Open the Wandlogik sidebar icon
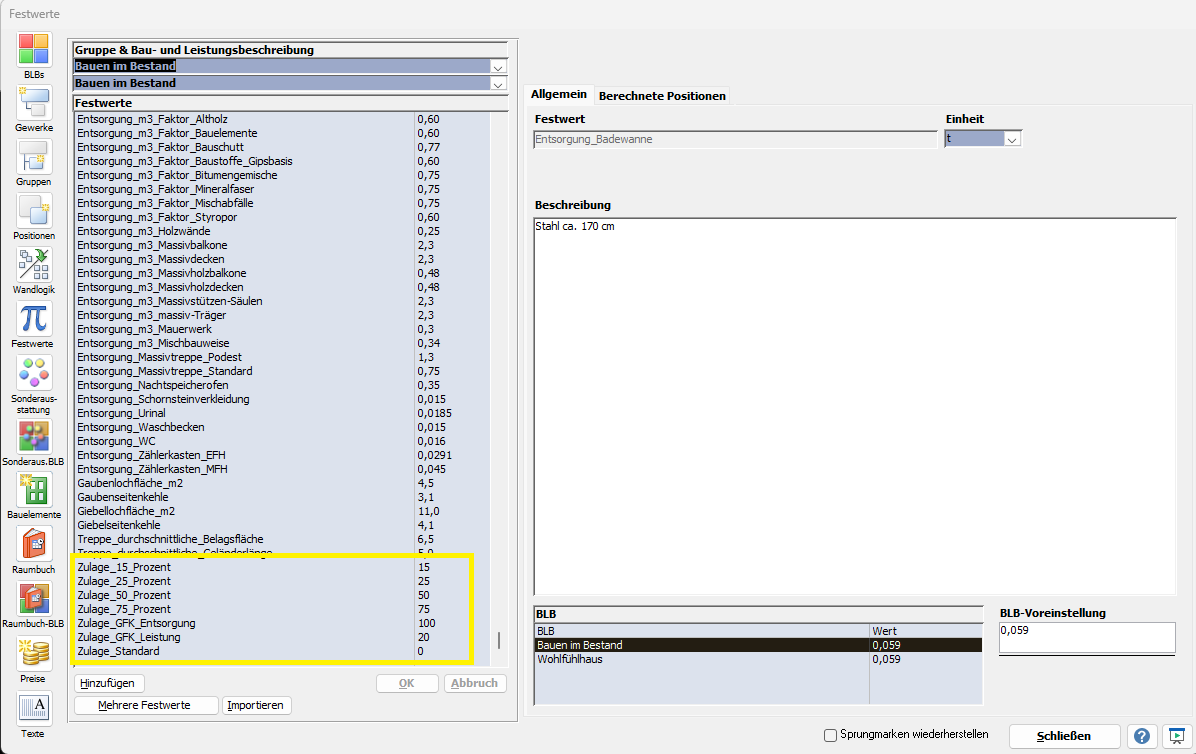The width and height of the screenshot is (1196, 754). [34, 265]
